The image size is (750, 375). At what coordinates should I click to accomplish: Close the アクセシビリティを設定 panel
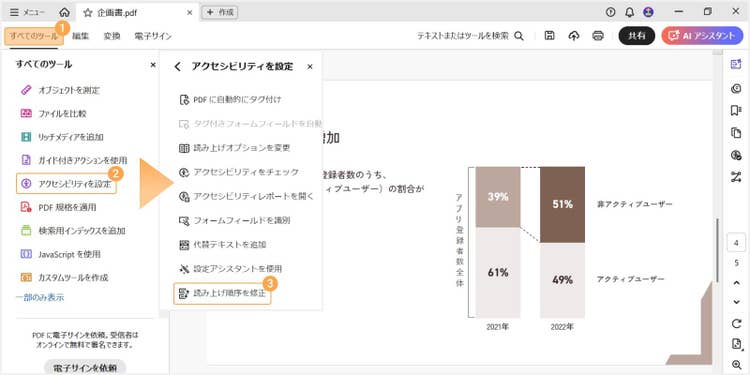309,66
